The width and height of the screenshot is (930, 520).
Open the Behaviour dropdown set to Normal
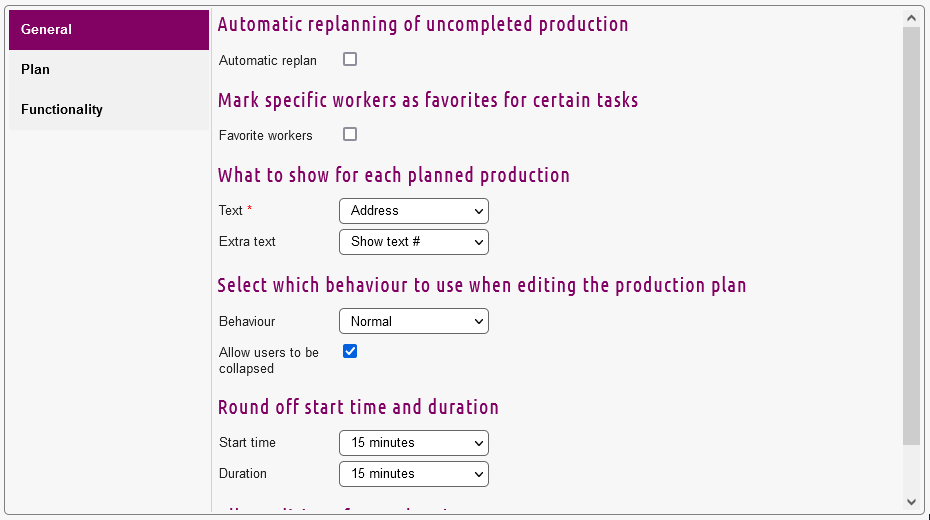tap(414, 322)
